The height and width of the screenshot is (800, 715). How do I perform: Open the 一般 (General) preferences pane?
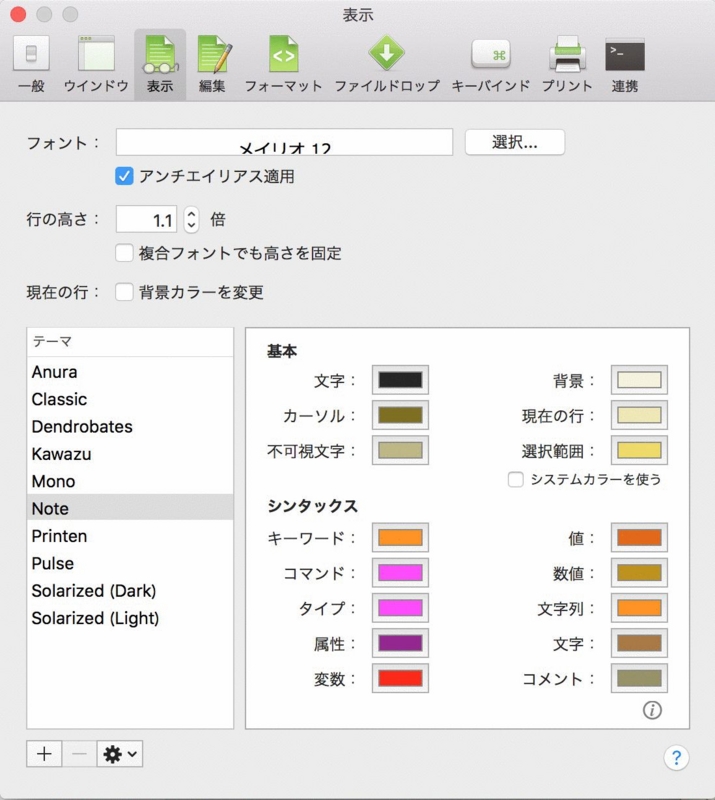coord(31,64)
